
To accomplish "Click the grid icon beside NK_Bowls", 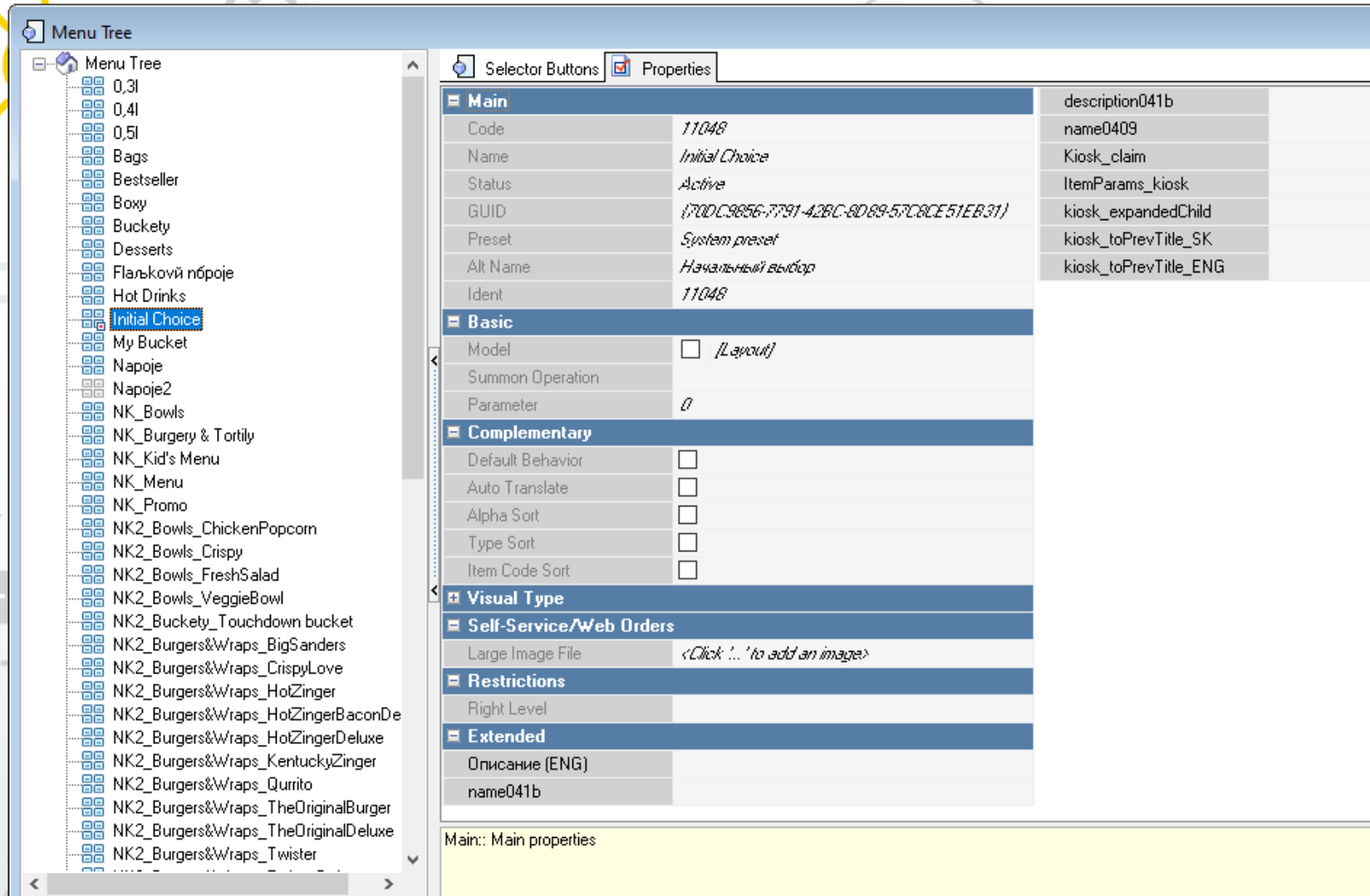I will tap(93, 412).
